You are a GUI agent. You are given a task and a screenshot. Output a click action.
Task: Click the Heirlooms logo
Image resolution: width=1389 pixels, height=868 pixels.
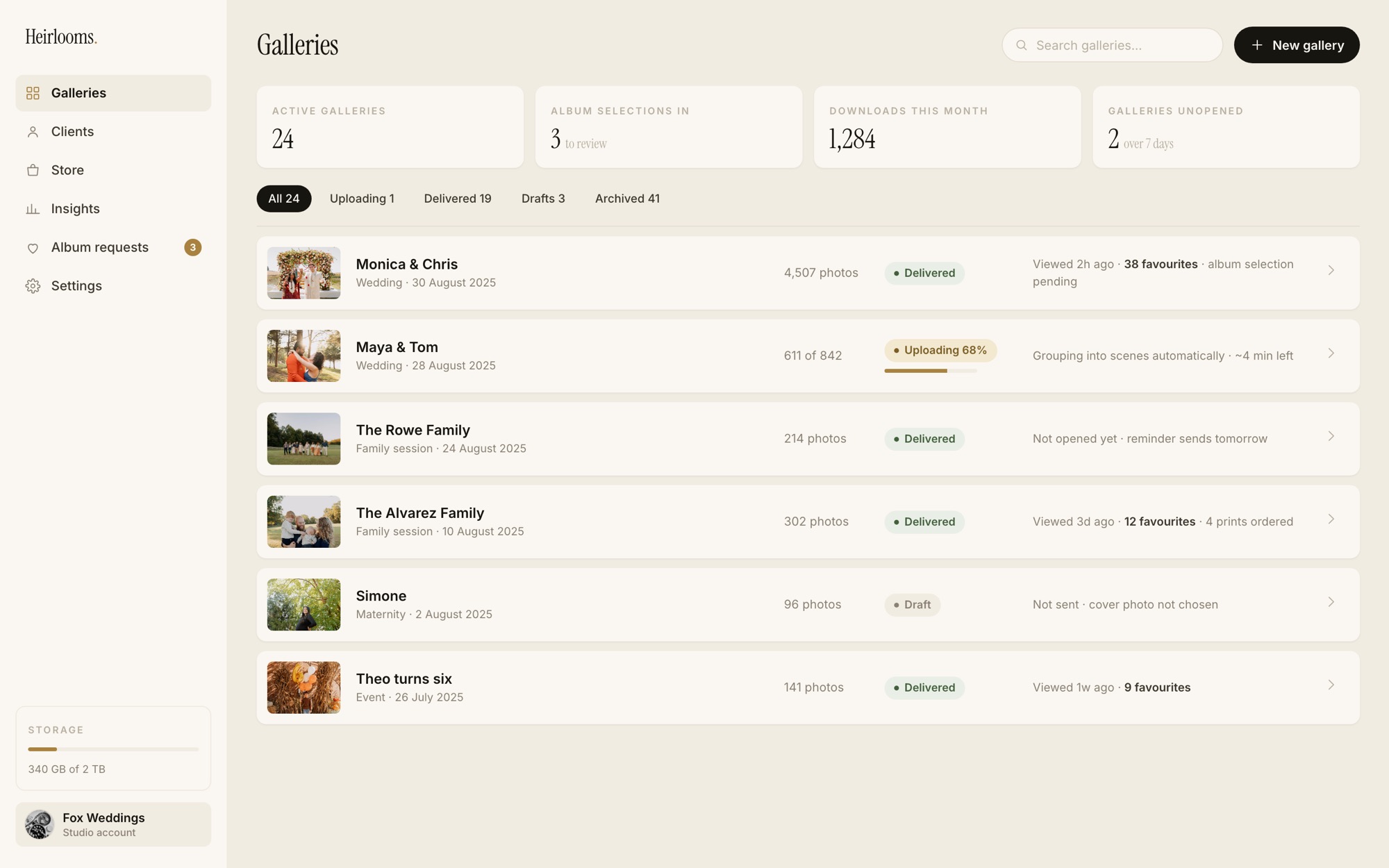(61, 37)
